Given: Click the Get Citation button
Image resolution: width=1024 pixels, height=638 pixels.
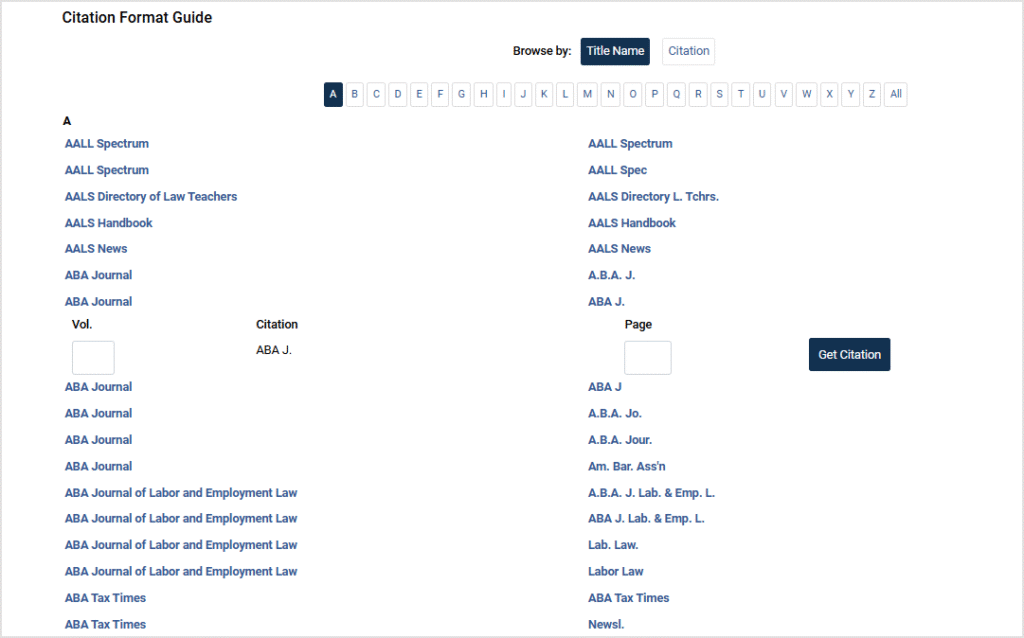Looking at the screenshot, I should pos(849,354).
